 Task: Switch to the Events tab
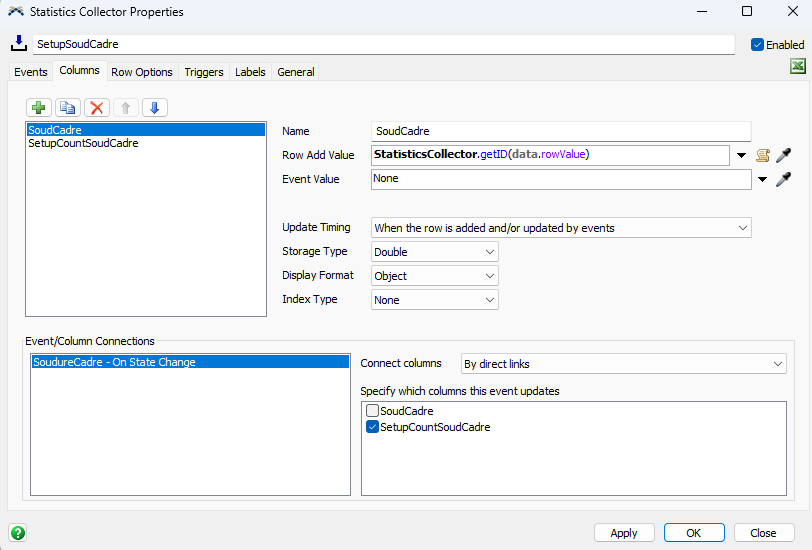(31, 72)
